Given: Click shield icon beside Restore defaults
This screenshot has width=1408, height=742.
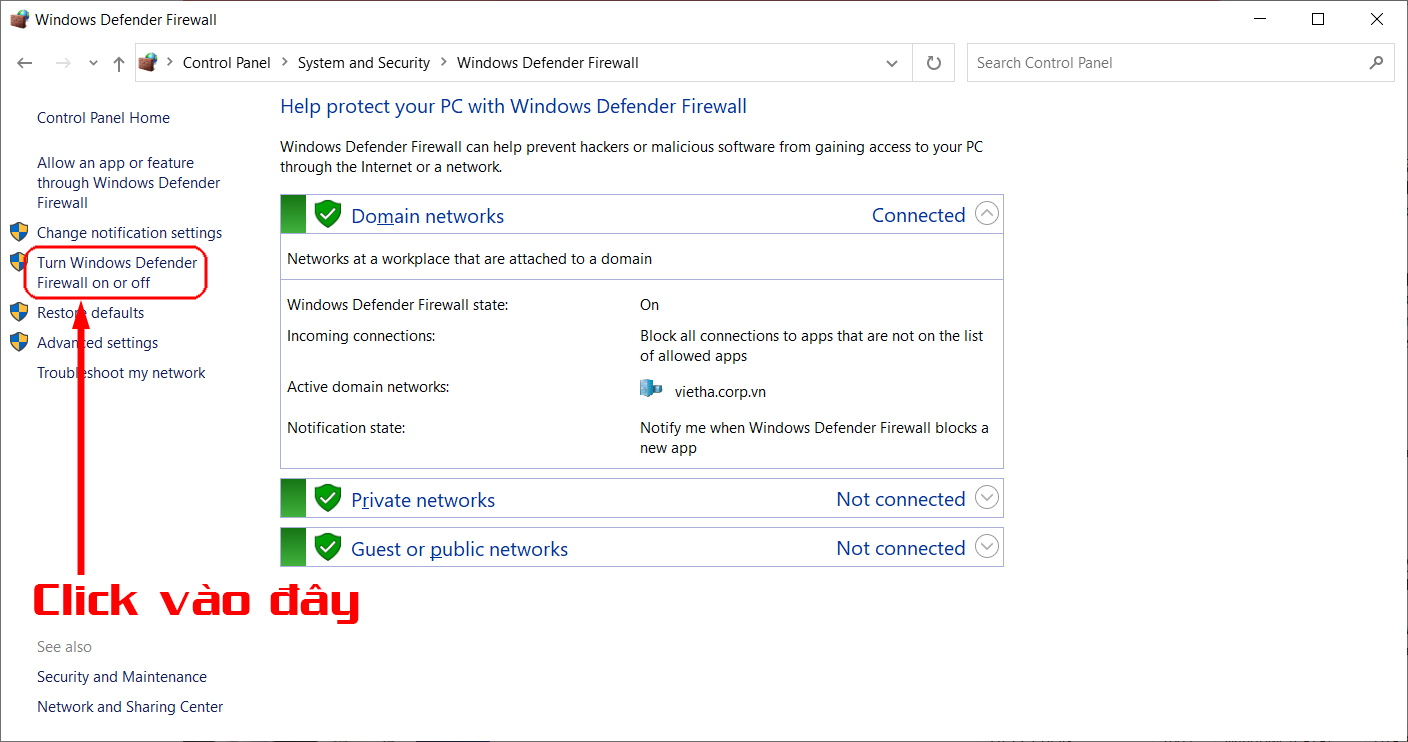Looking at the screenshot, I should tap(19, 312).
